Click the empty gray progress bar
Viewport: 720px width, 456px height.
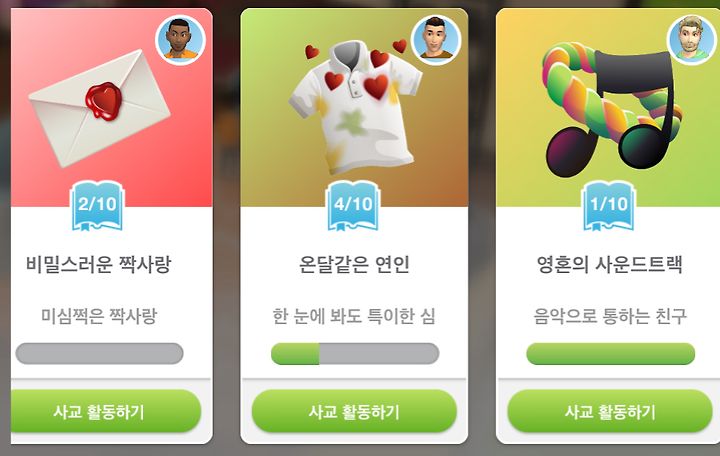[99, 354]
